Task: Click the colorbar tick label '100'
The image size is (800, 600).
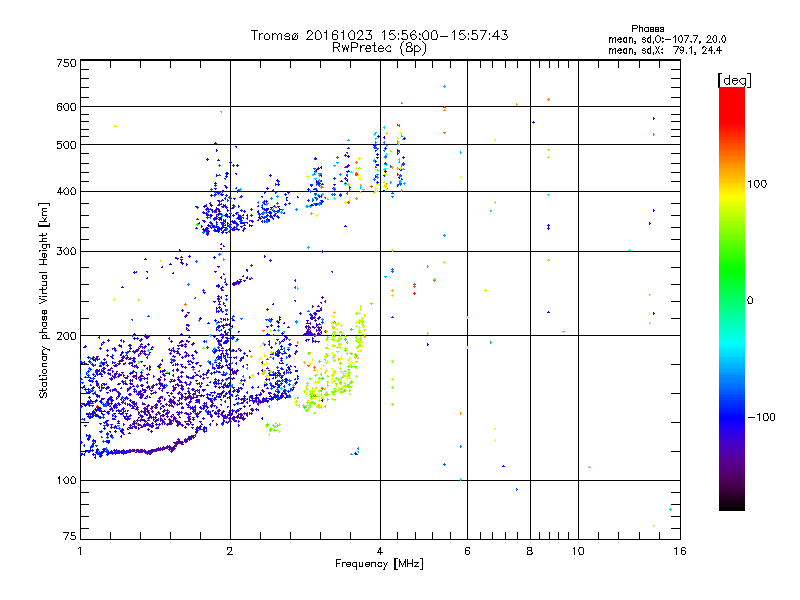Action: [x=757, y=184]
